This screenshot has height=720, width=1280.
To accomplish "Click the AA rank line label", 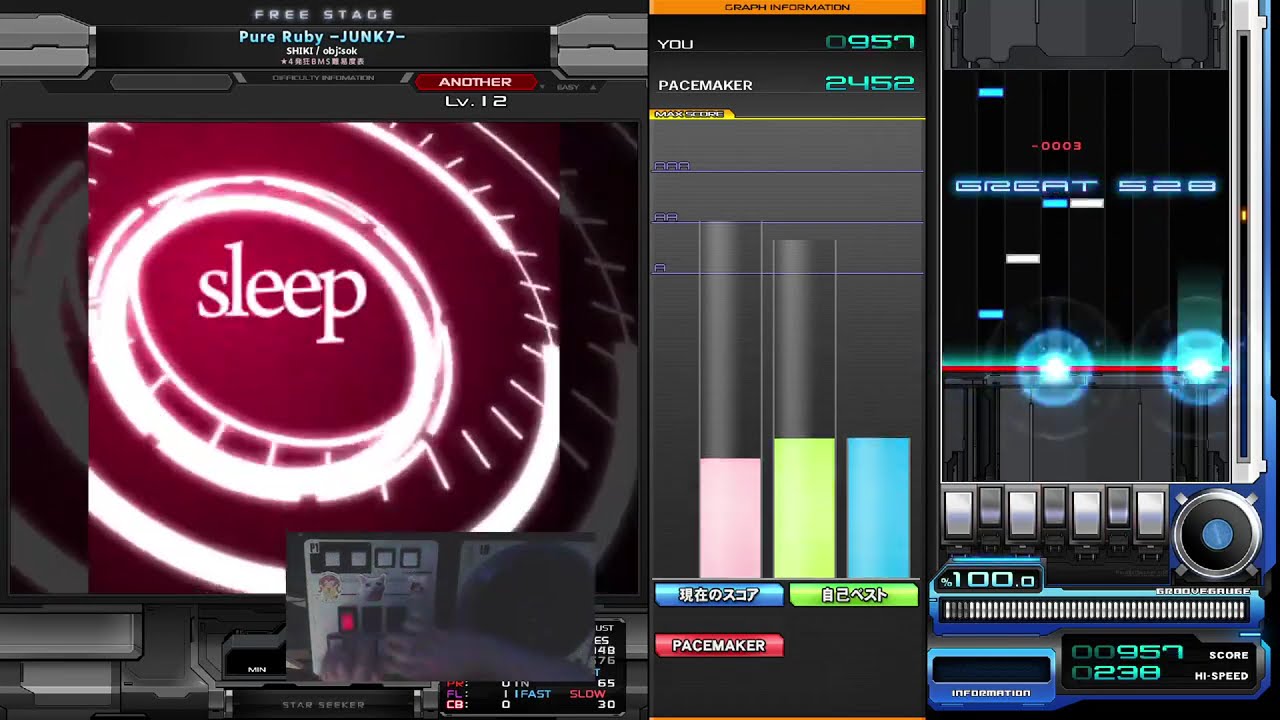I will click(666, 217).
